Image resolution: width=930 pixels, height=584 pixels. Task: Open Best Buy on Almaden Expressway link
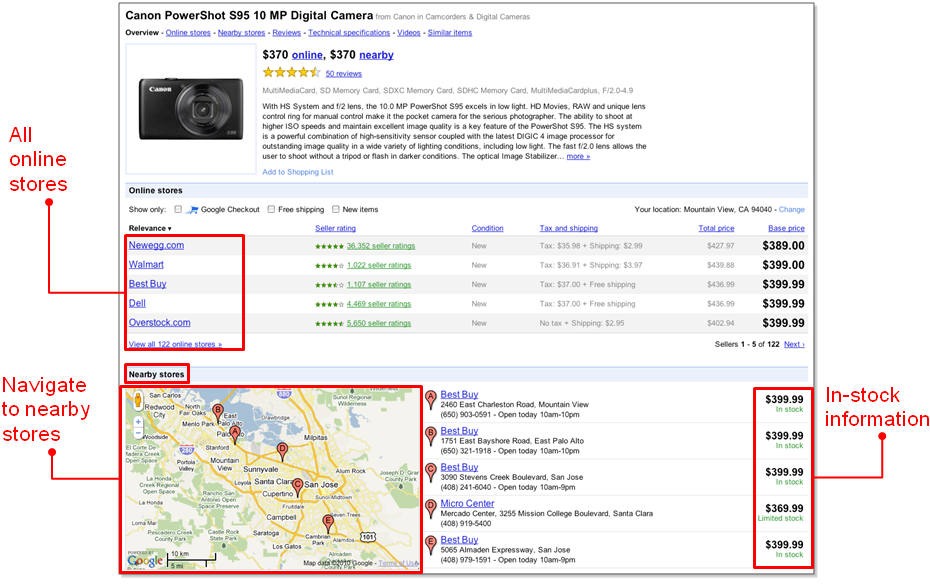pos(459,540)
